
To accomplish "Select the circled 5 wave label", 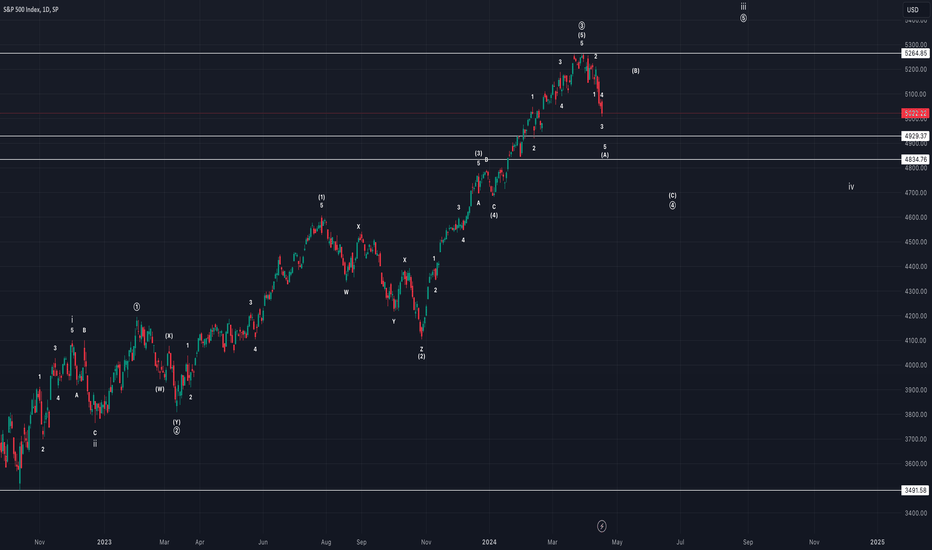I will tap(743, 18).
